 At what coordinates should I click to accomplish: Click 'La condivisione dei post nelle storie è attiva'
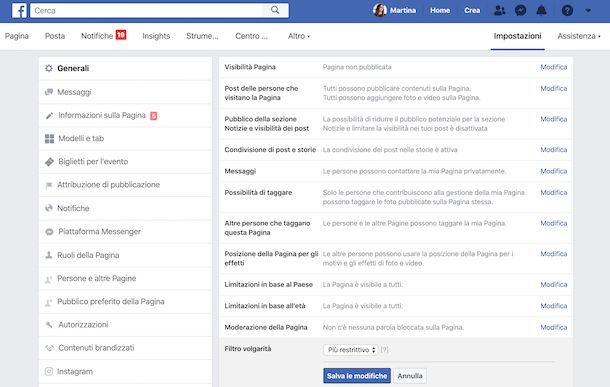pyautogui.click(x=390, y=150)
